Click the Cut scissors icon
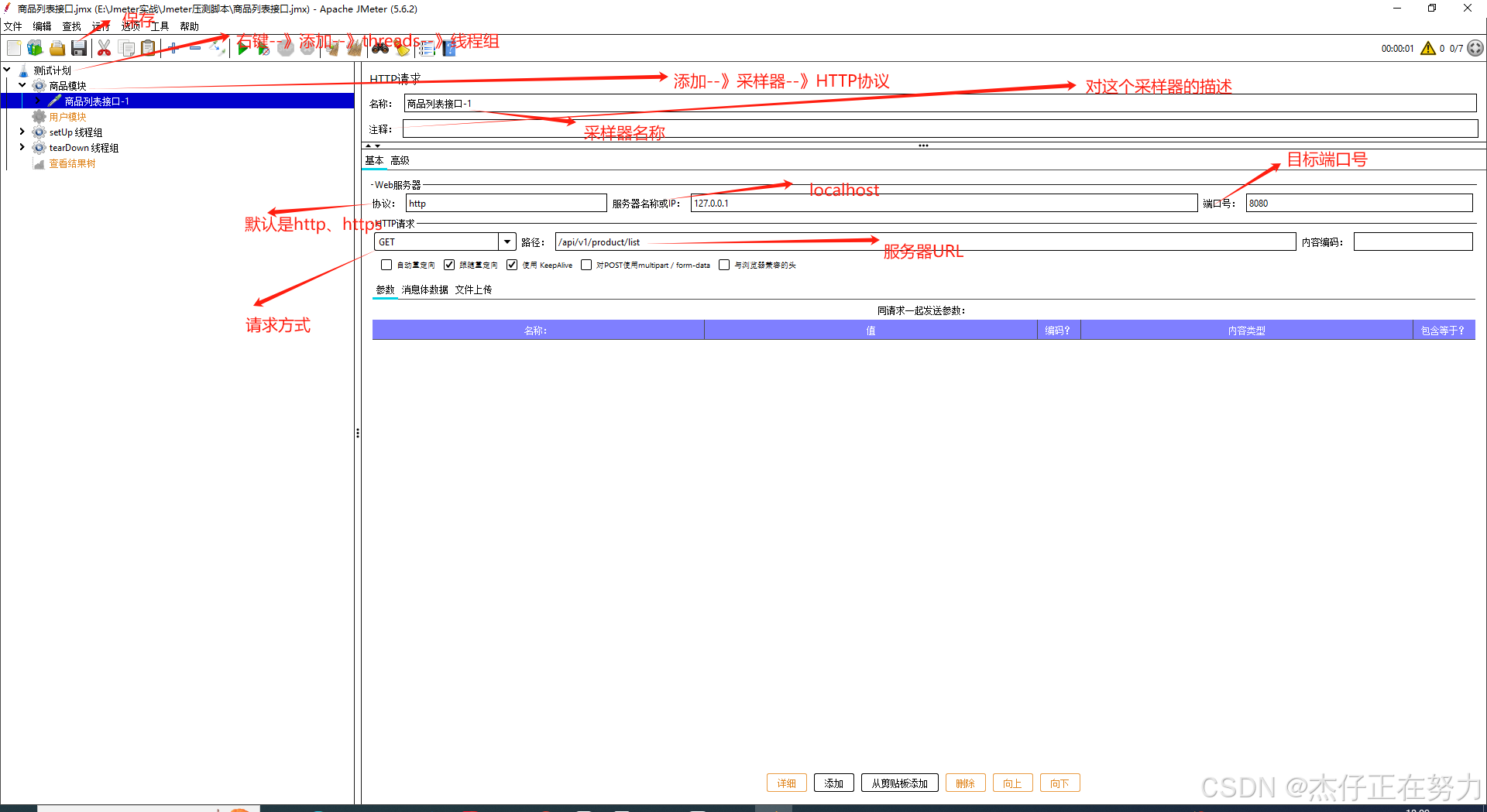Viewport: 1487px width, 812px height. click(x=104, y=49)
